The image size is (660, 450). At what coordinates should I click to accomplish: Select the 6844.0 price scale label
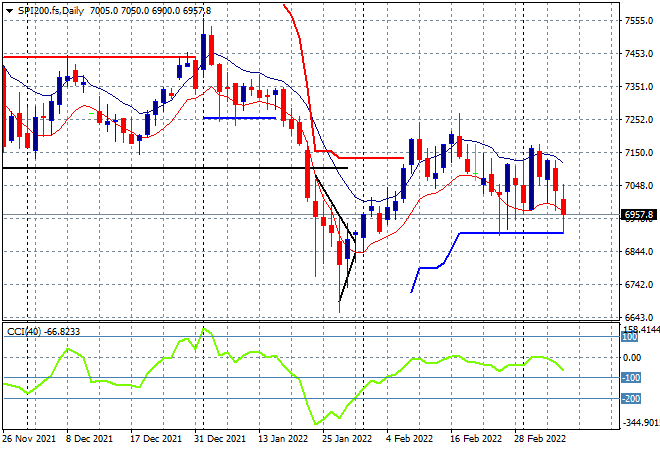tap(639, 251)
